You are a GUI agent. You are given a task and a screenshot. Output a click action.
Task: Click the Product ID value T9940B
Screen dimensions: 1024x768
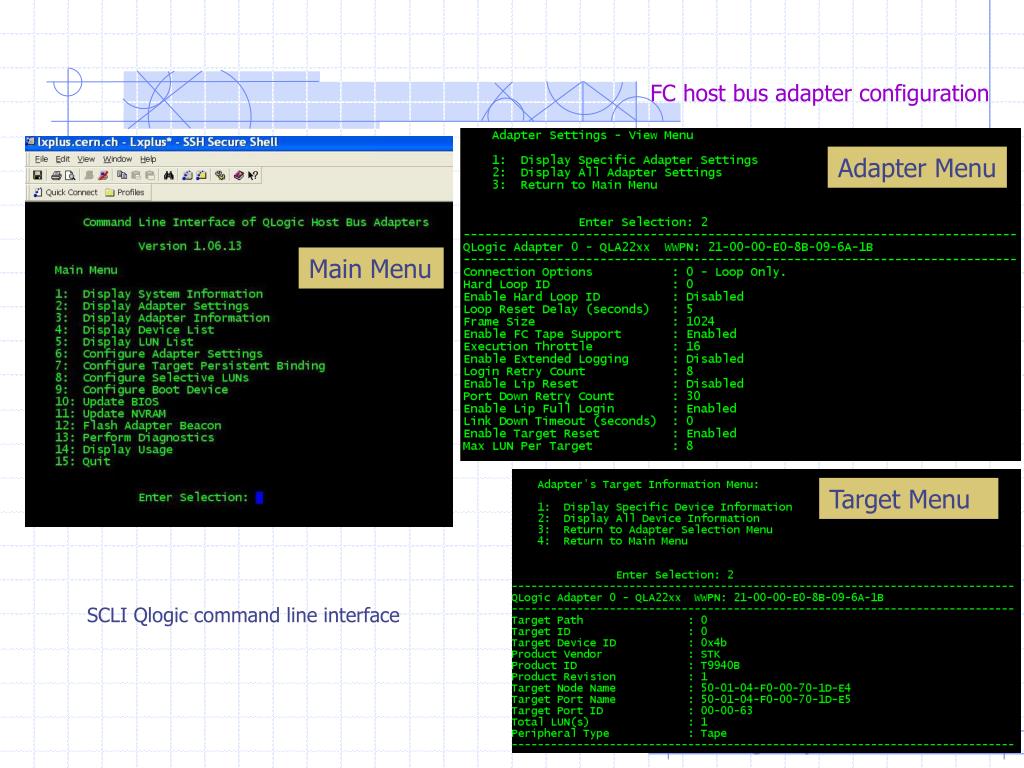[720, 665]
